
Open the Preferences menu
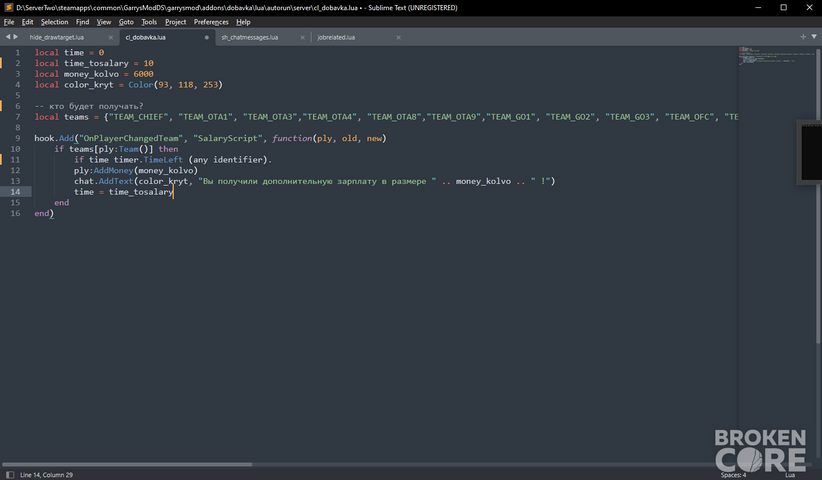pyautogui.click(x=211, y=22)
